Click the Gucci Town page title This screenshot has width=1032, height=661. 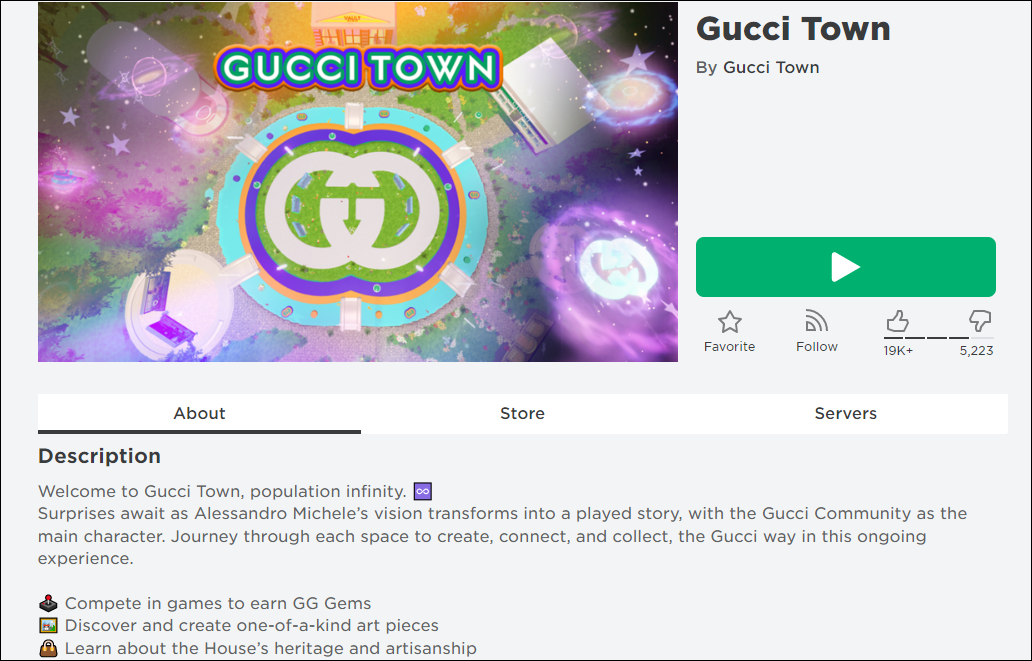pyautogui.click(x=793, y=29)
